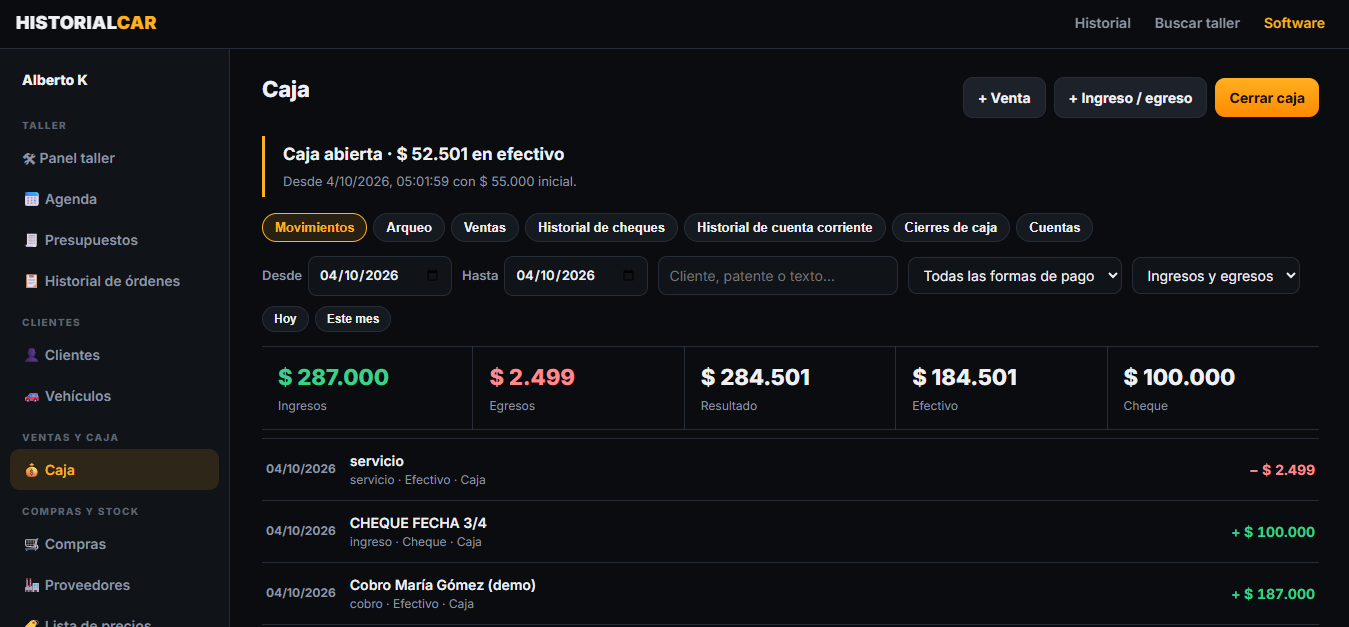Click the Clientes person icon
The height and width of the screenshot is (627, 1349).
31,355
